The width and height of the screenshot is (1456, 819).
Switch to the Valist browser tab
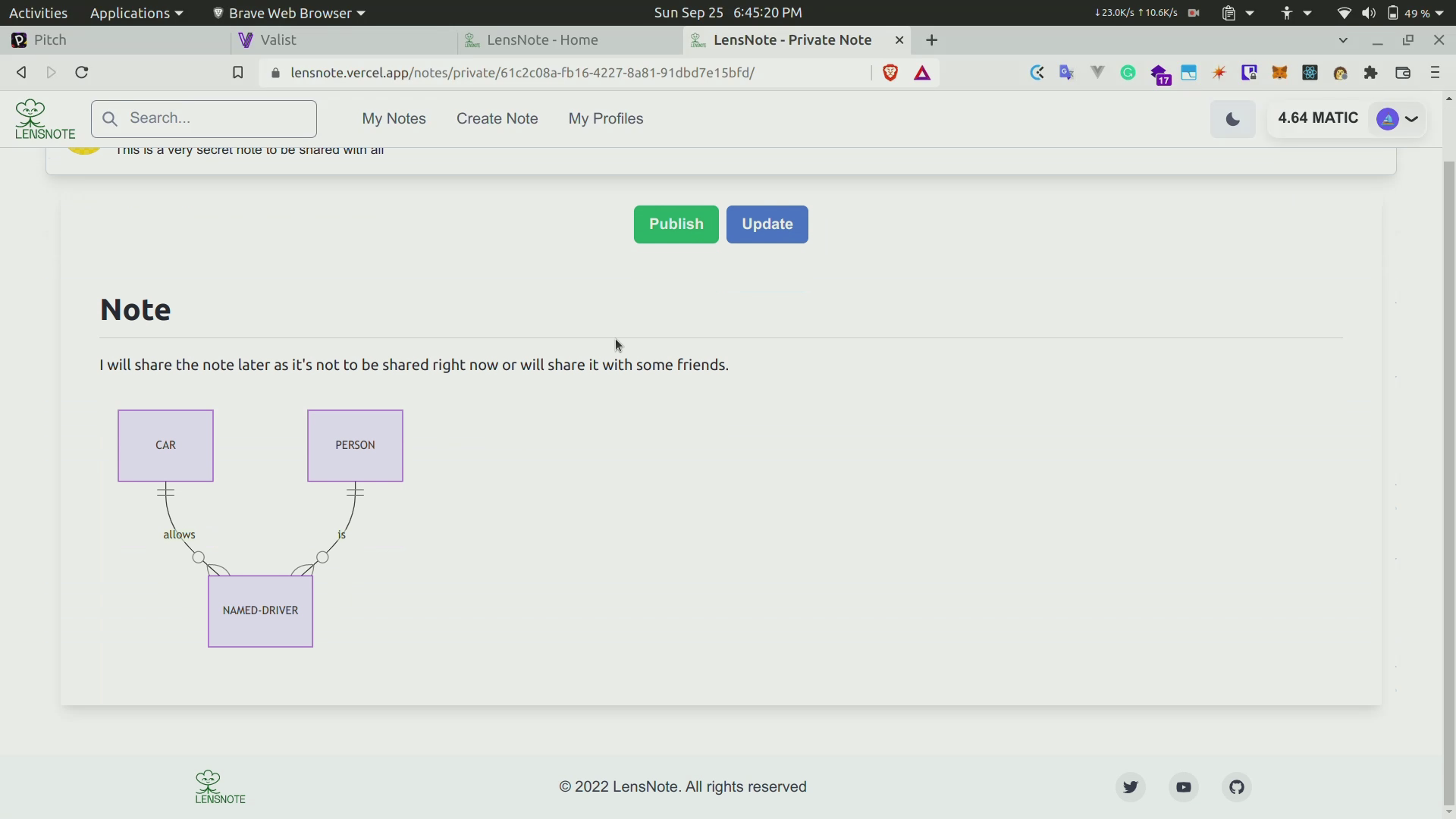point(343,40)
